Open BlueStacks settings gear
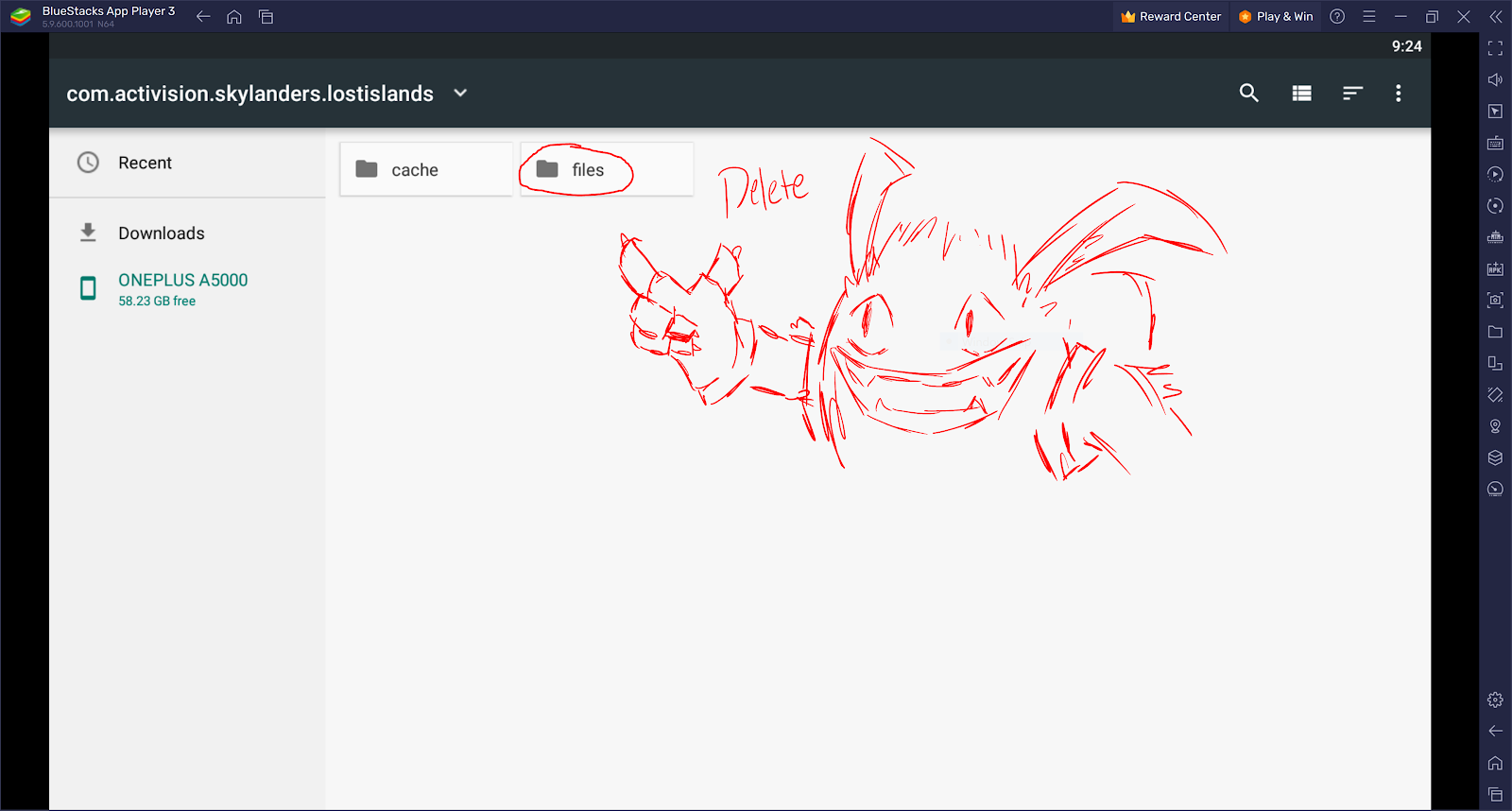 pyautogui.click(x=1495, y=699)
